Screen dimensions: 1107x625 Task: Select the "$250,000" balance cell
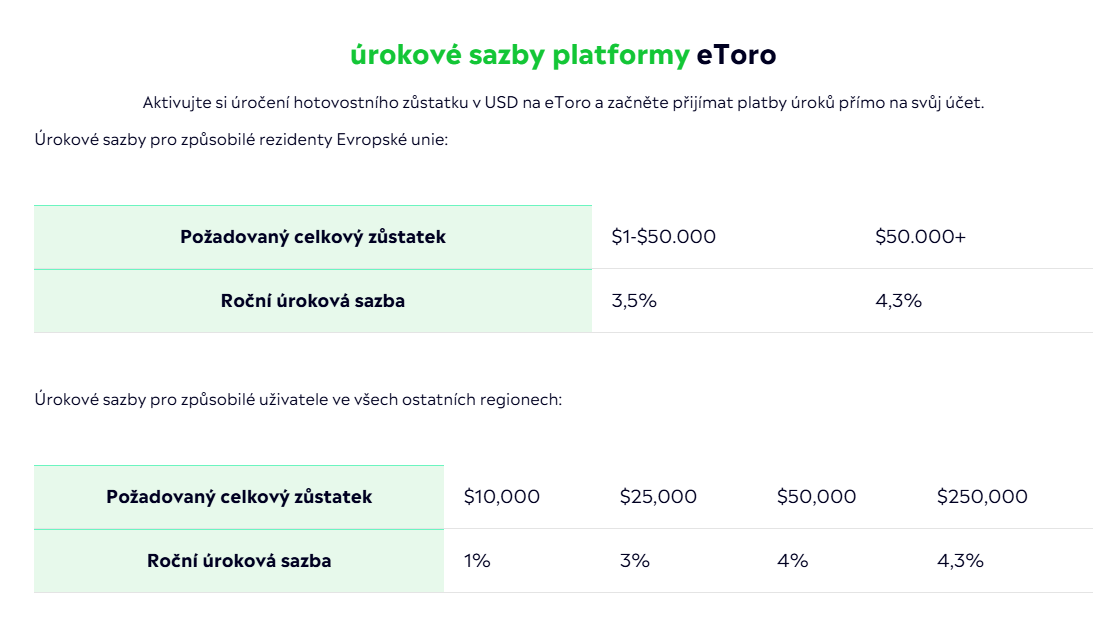tap(982, 497)
